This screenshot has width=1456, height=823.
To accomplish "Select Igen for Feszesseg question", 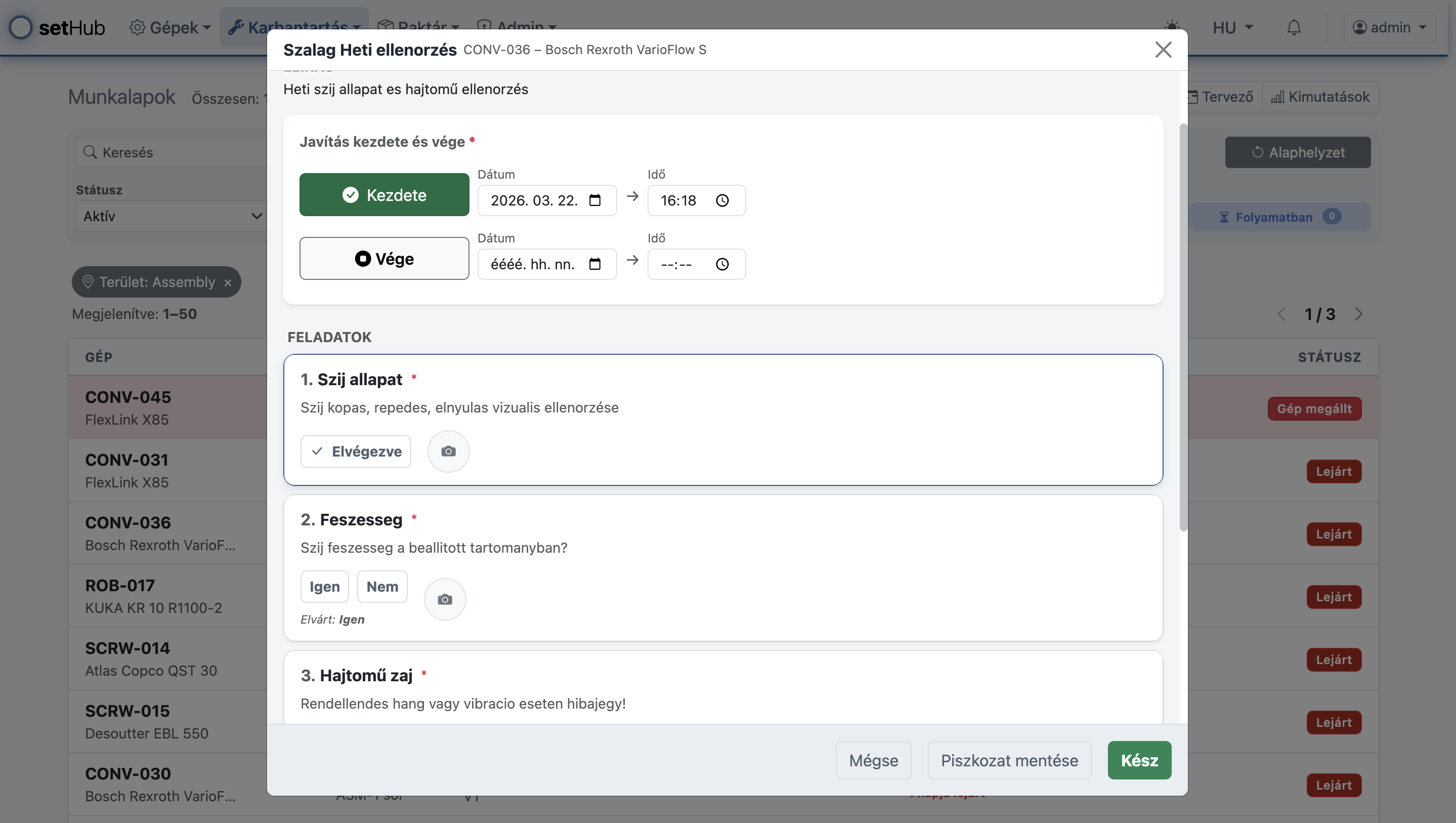I will tap(324, 587).
